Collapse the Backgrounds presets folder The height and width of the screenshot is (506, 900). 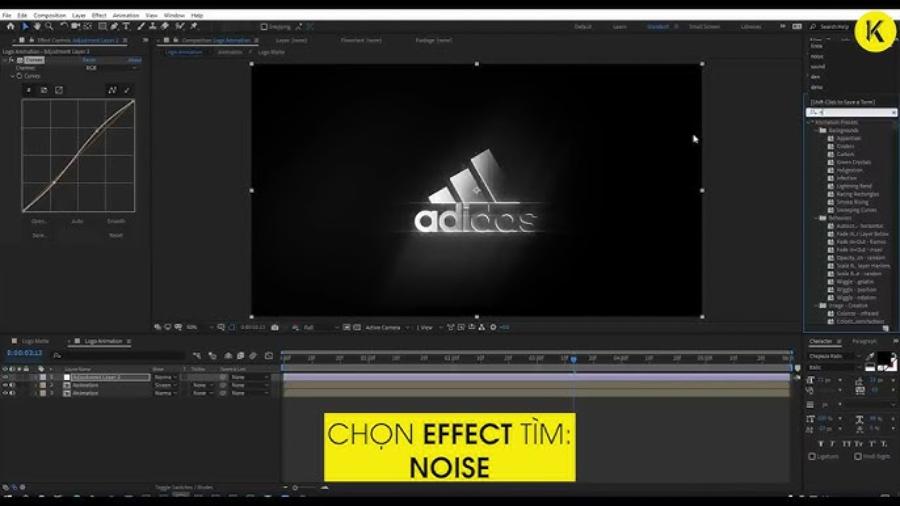click(x=816, y=130)
